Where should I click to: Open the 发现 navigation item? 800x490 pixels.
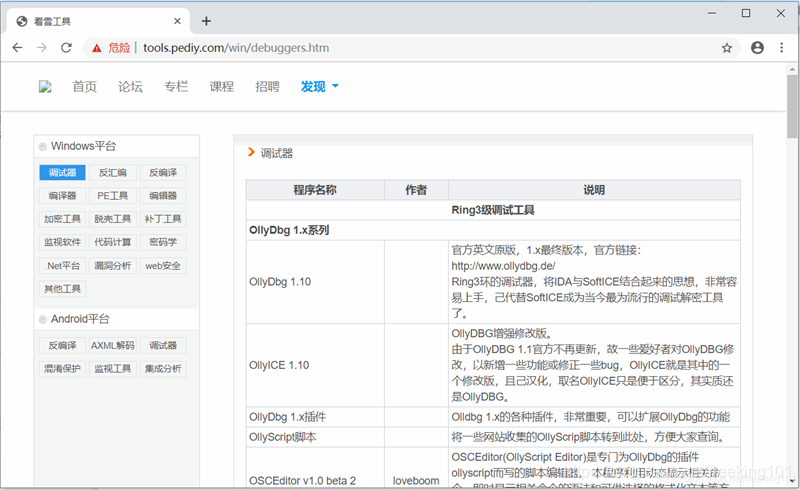coord(313,86)
